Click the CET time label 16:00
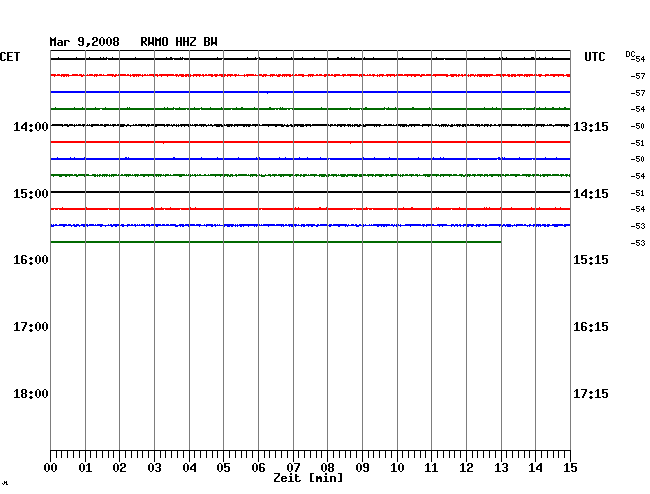 [31, 260]
